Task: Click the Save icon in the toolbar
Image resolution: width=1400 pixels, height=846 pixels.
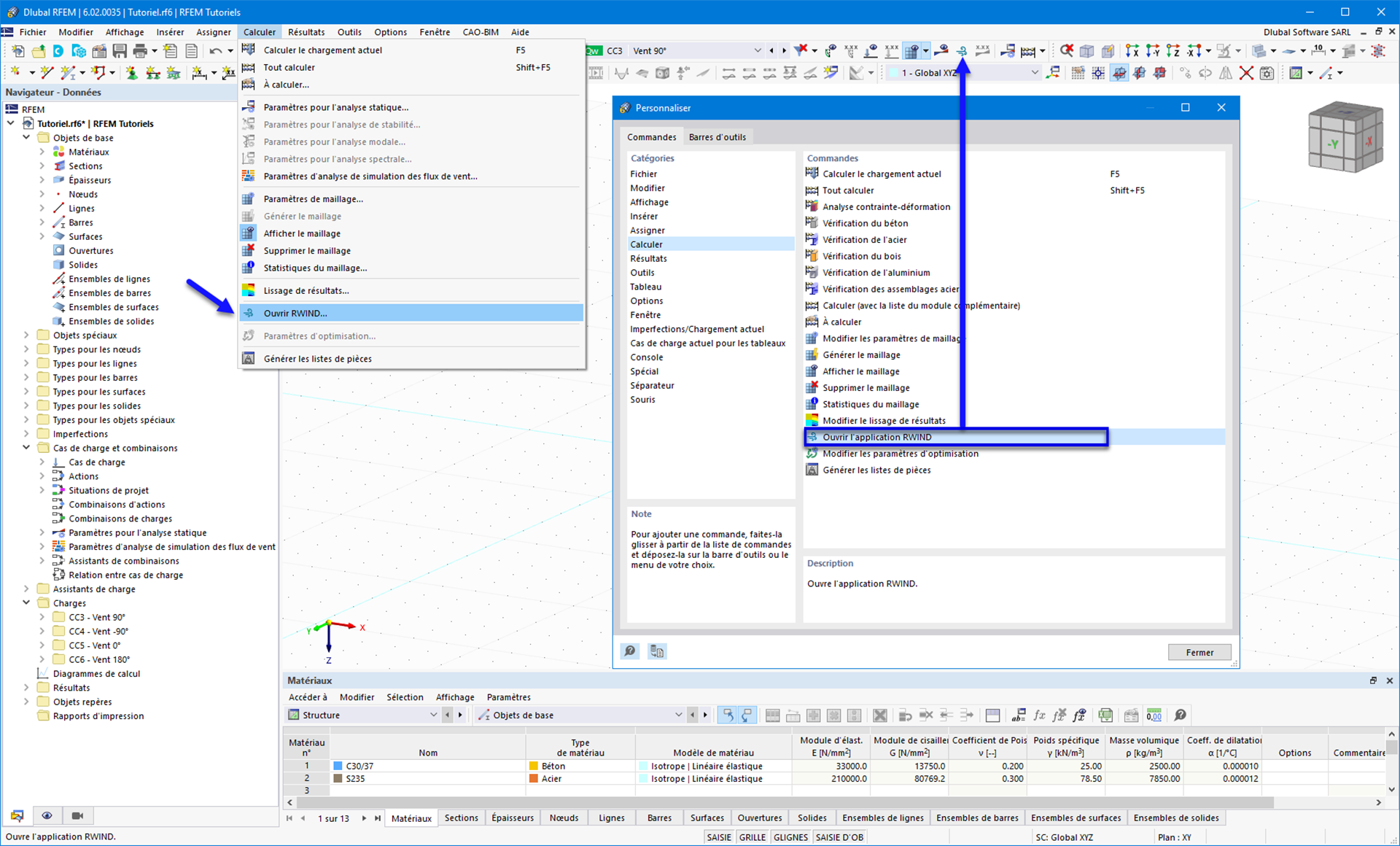Action: 119,50
